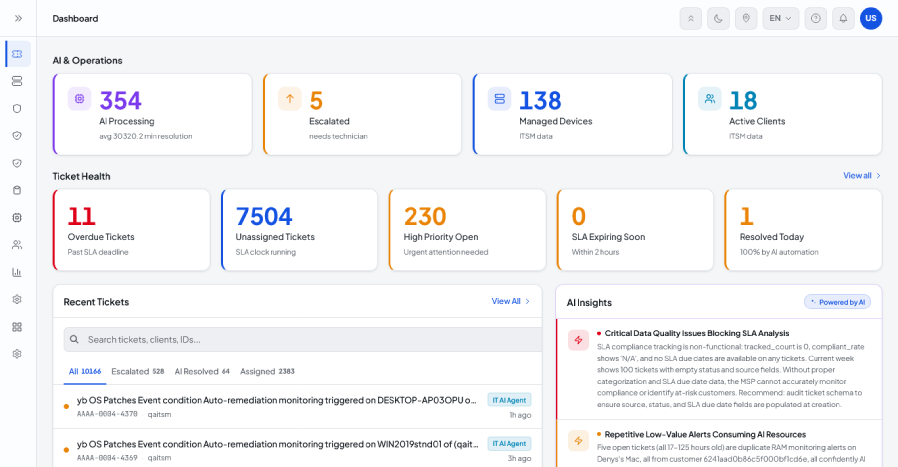898x467 pixels.
Task: Open the Managed Devices 138 card
Action: [x=572, y=114]
